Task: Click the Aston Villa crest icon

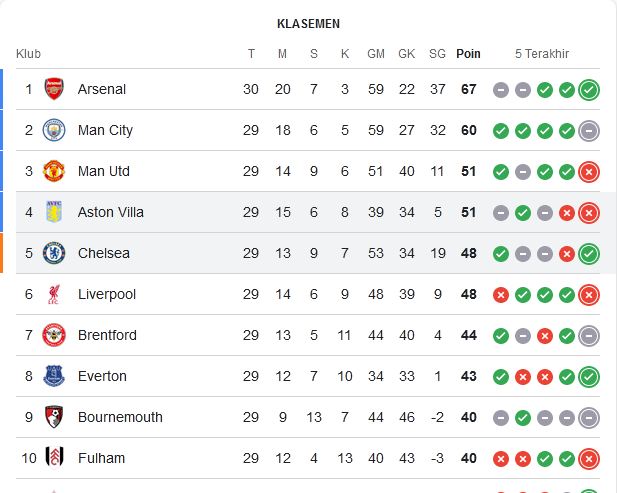Action: pos(54,212)
